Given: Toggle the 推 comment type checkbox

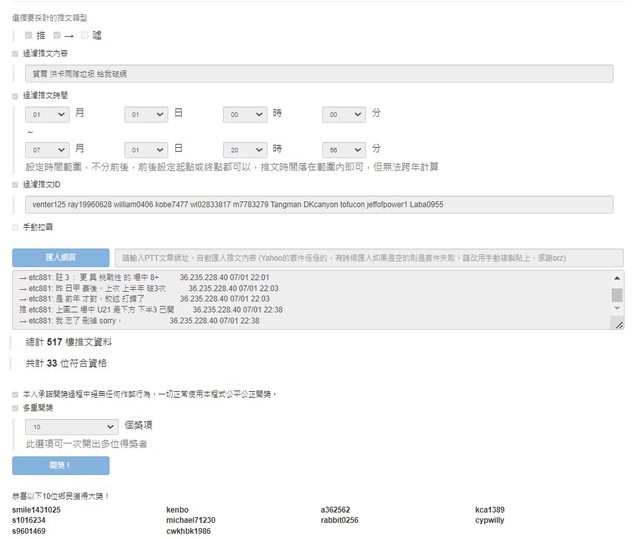Looking at the screenshot, I should click(x=29, y=35).
